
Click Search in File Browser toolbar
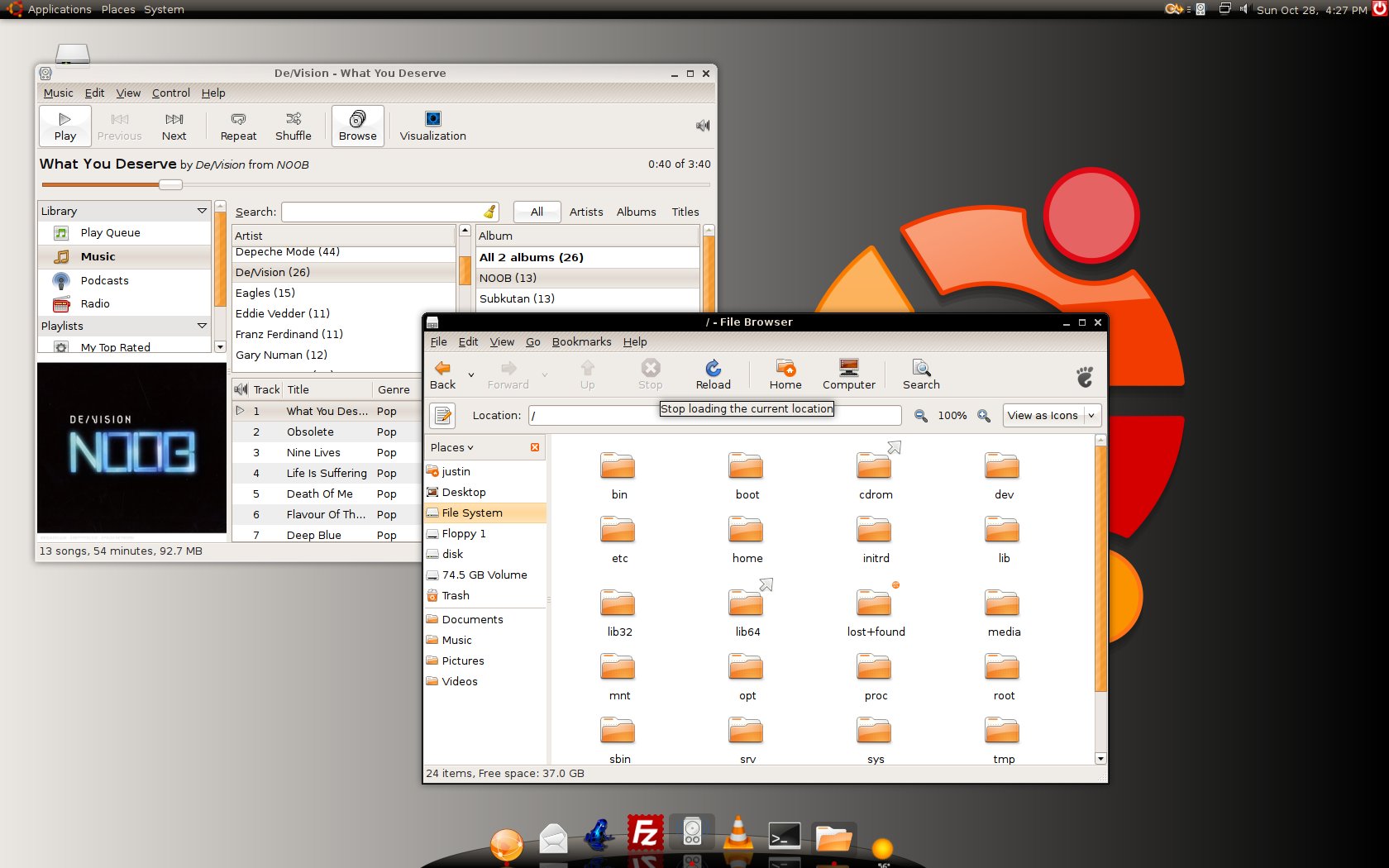pos(921,374)
